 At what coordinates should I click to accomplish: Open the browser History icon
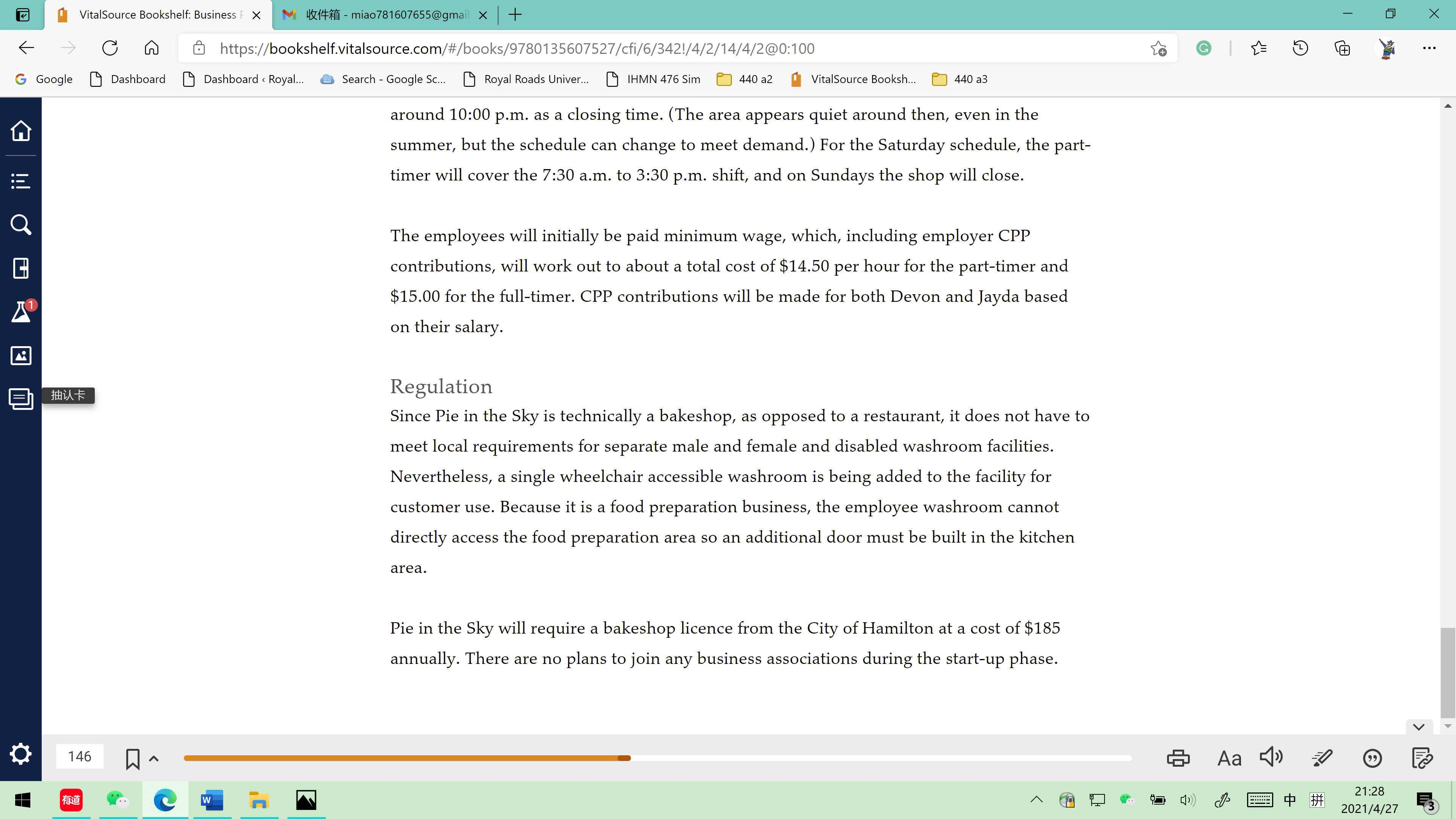click(x=1301, y=49)
